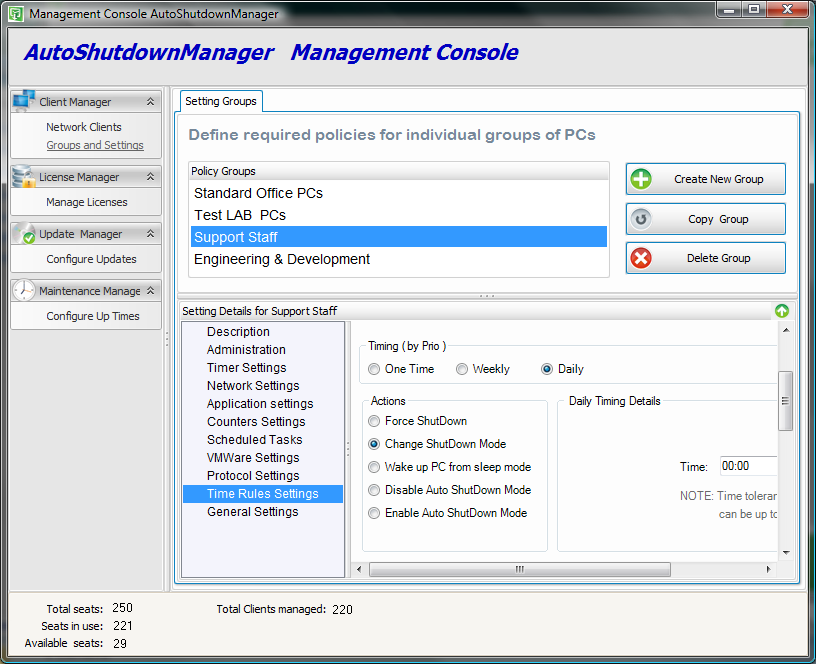Viewport: 816px width, 664px height.
Task: Click the Copy Group refresh icon
Action: (642, 219)
